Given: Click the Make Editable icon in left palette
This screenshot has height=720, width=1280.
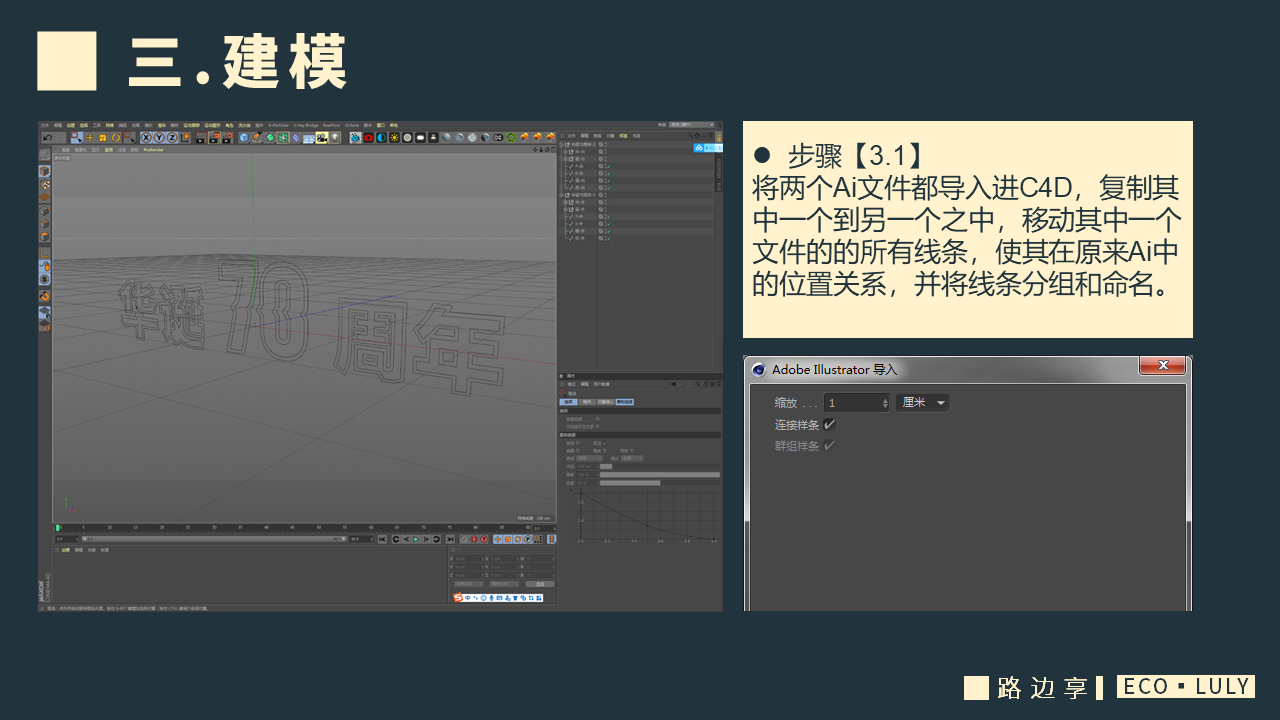Looking at the screenshot, I should 43,155.
